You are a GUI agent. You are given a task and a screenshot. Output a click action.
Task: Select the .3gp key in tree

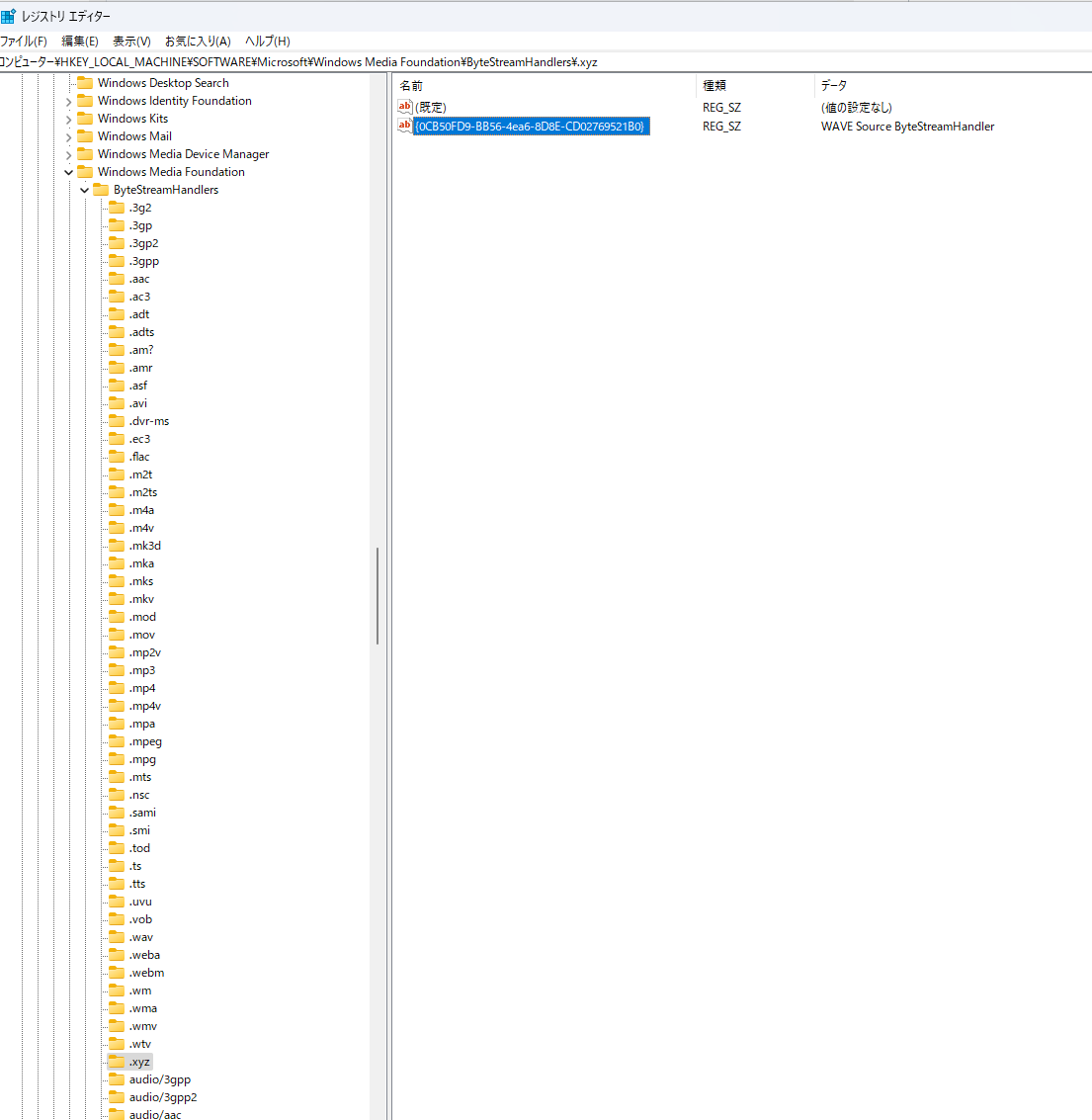(x=140, y=225)
